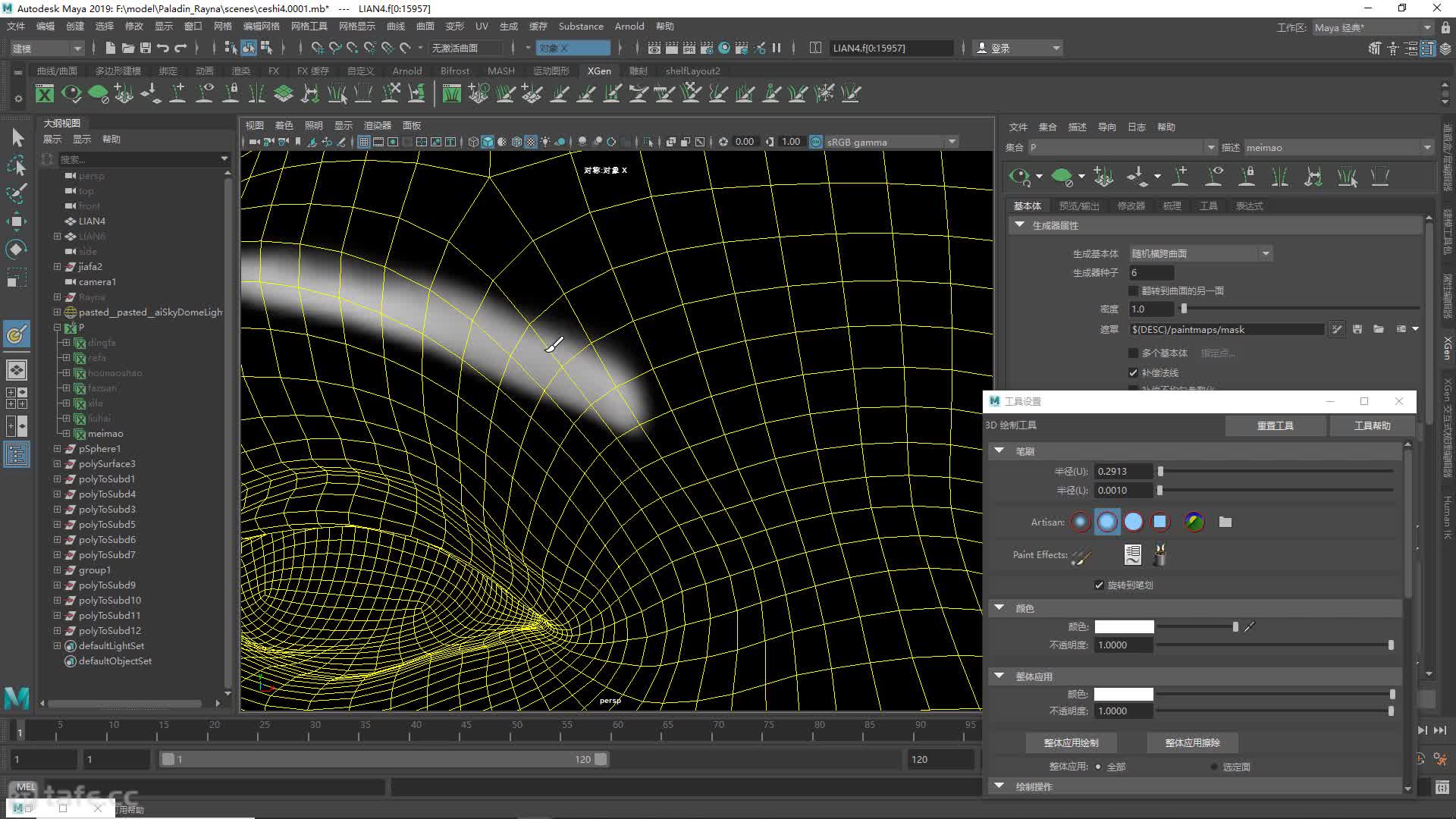The height and width of the screenshot is (819, 1456).
Task: Toggle 翻转到曲面的另一面 checkbox
Action: pos(1134,290)
